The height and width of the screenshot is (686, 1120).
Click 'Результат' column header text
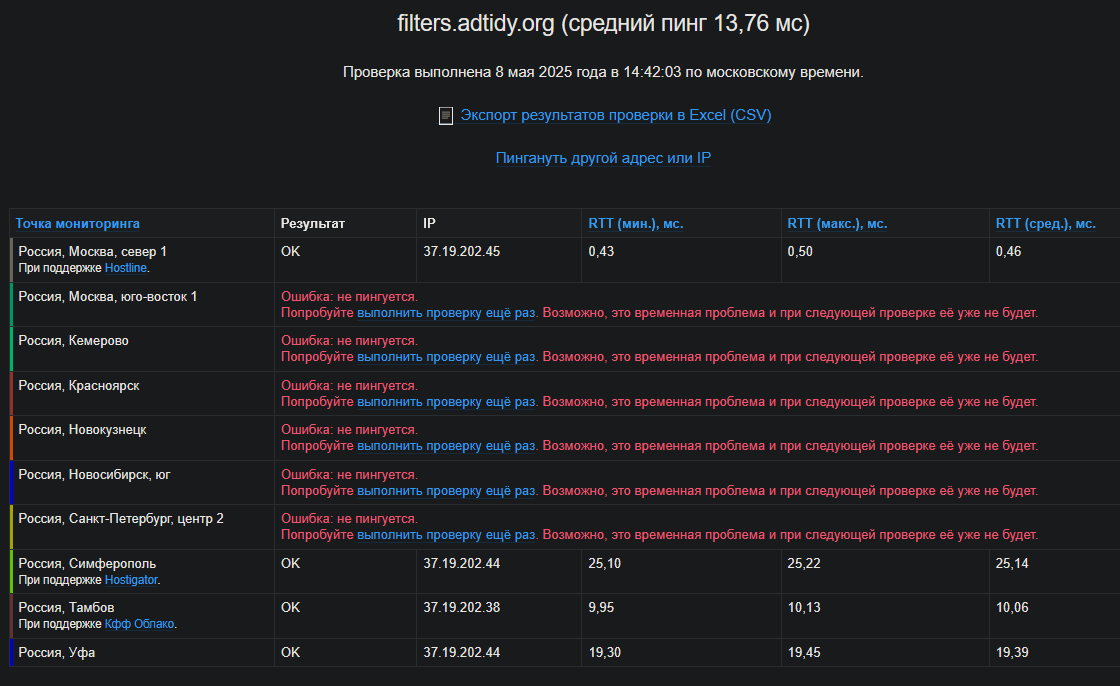pos(313,224)
